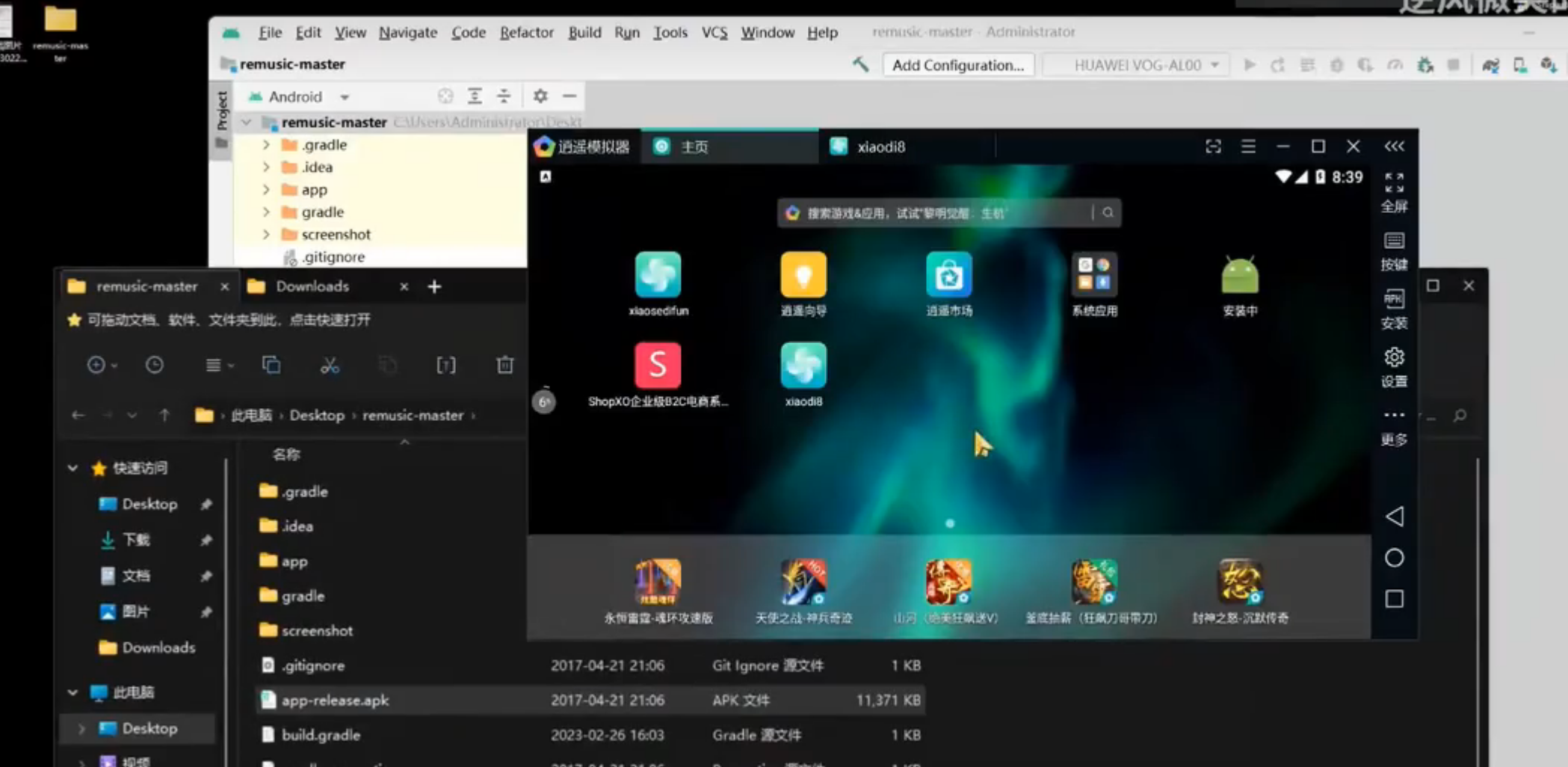Click the delete trash icon in file manager
Screen dimensions: 1568x767
coord(504,365)
